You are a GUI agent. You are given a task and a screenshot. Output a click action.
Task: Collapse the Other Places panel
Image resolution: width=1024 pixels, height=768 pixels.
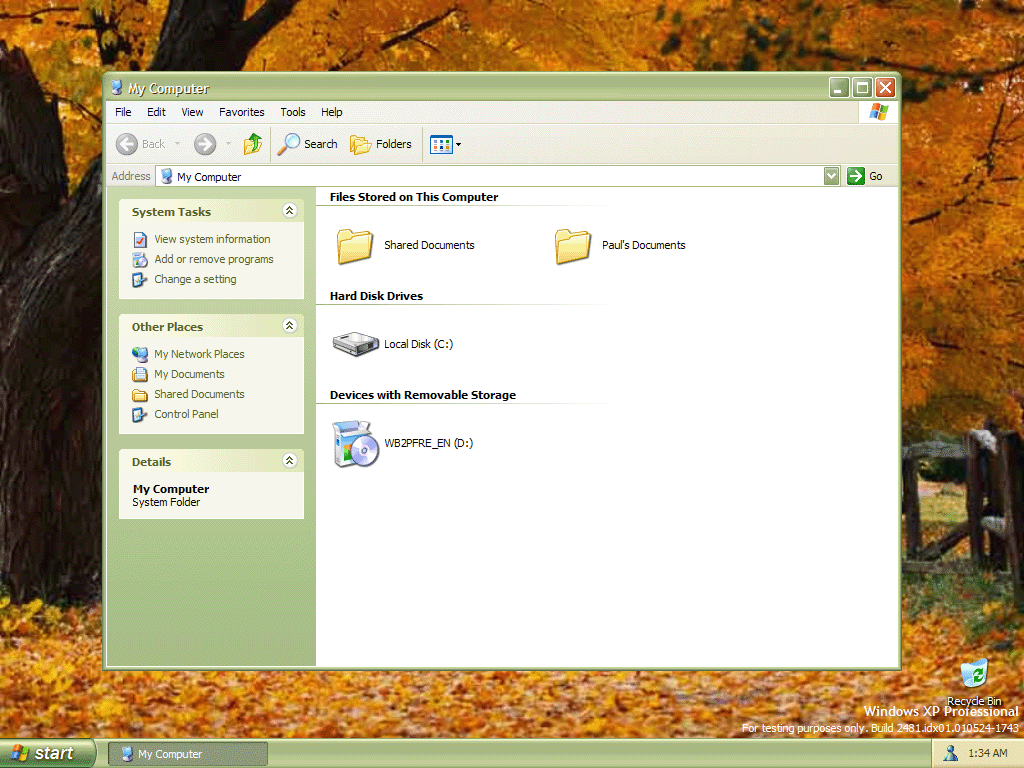click(x=289, y=326)
